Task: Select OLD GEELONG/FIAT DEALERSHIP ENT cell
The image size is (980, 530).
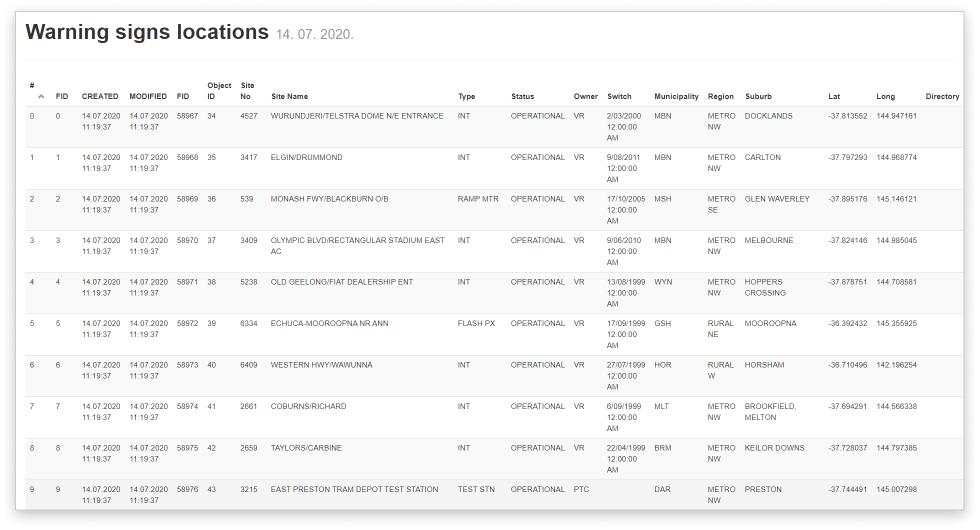Action: [x=342, y=282]
